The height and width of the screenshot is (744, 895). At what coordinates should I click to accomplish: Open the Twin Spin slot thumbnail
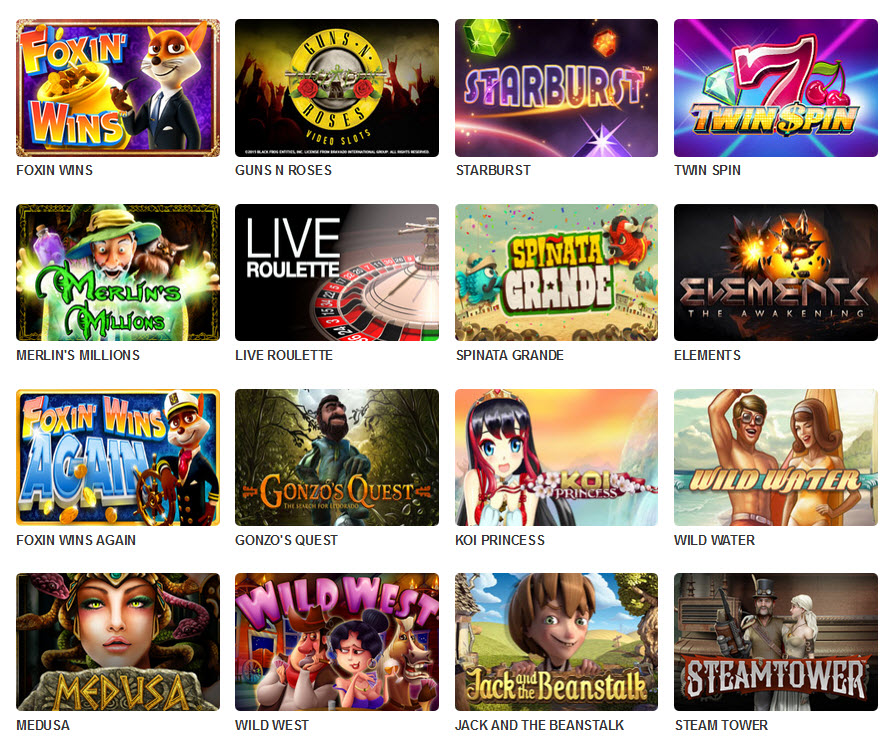click(776, 88)
